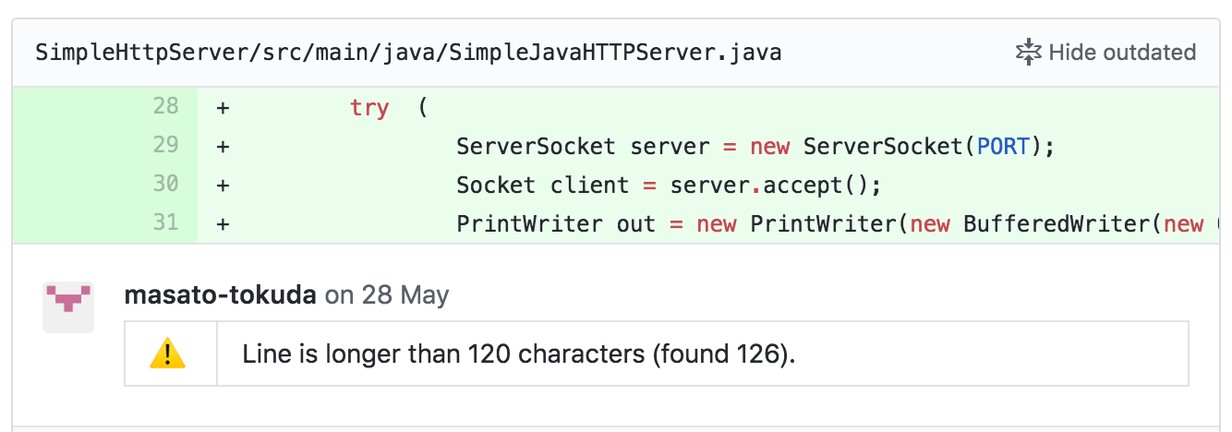Select line number 29 in diff
This screenshot has width=1232, height=432.
coord(166,145)
